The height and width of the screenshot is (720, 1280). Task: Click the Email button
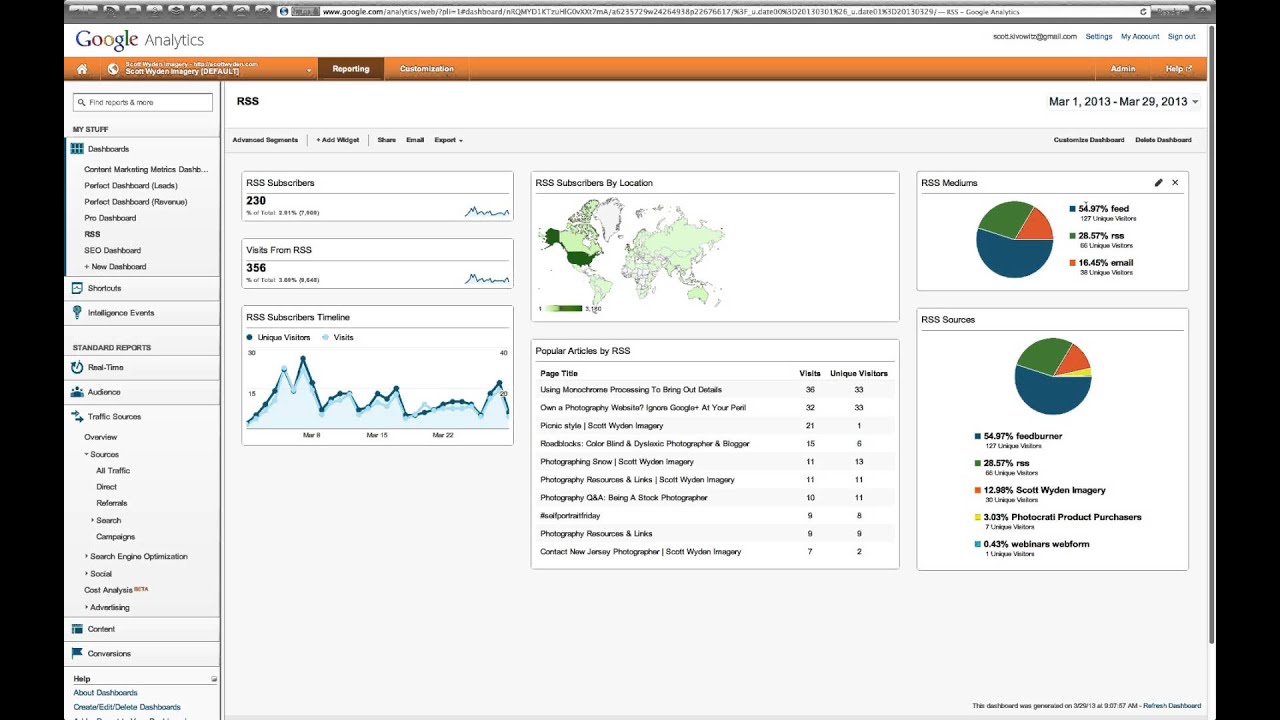point(415,140)
